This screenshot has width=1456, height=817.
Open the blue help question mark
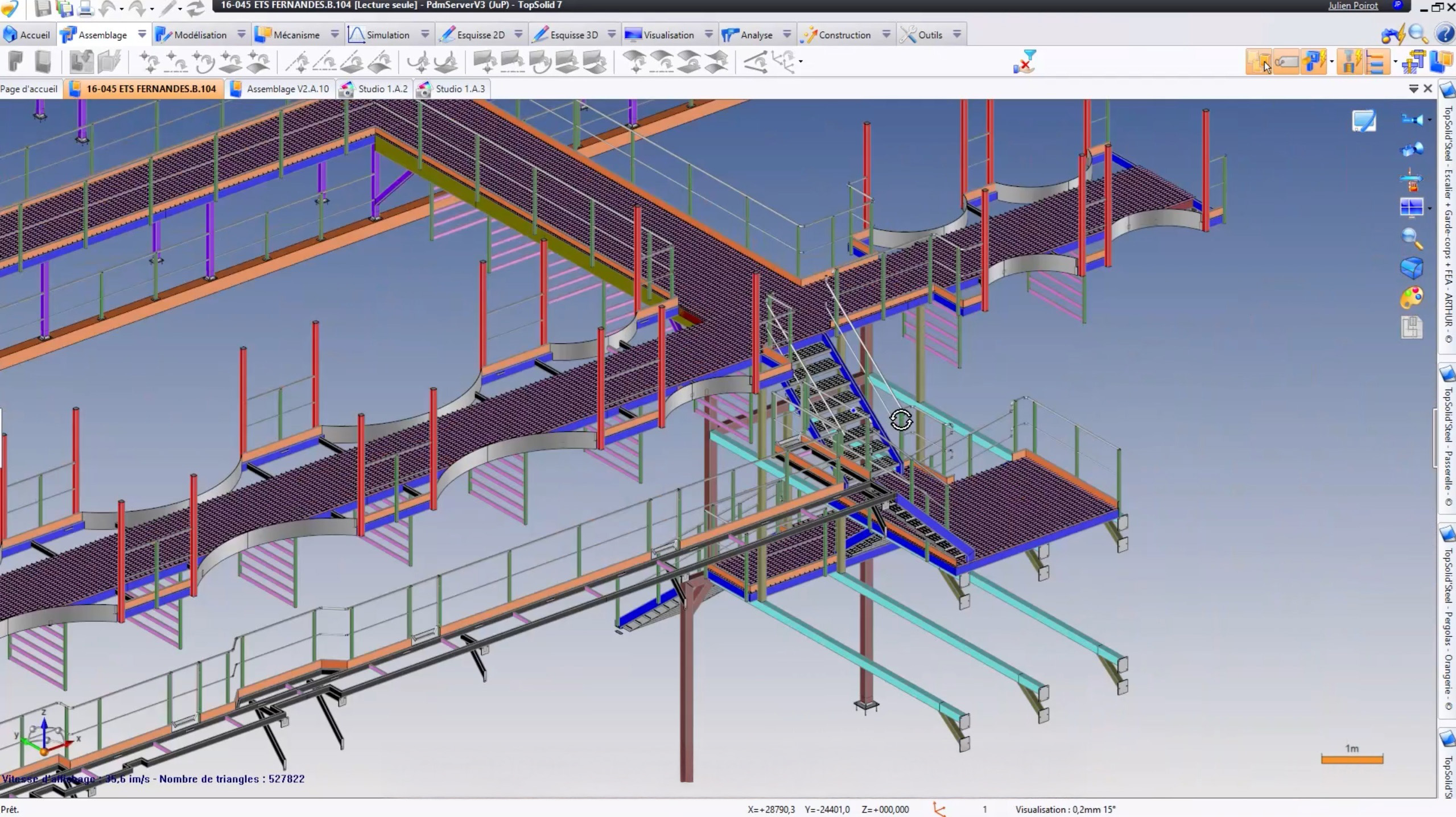[x=1445, y=34]
